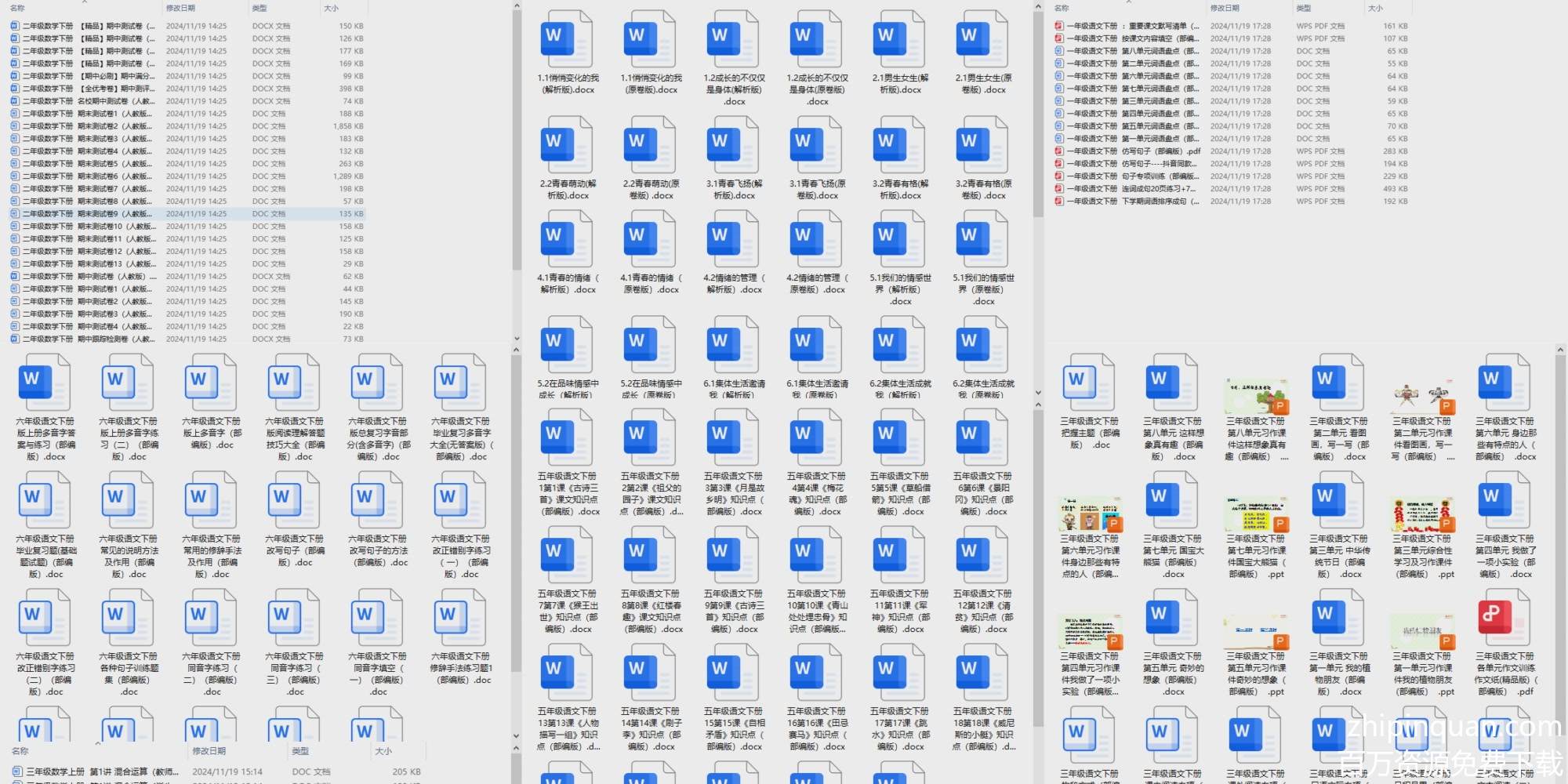
Task: Click scroll-down arrow of top-left file list
Action: (x=517, y=339)
